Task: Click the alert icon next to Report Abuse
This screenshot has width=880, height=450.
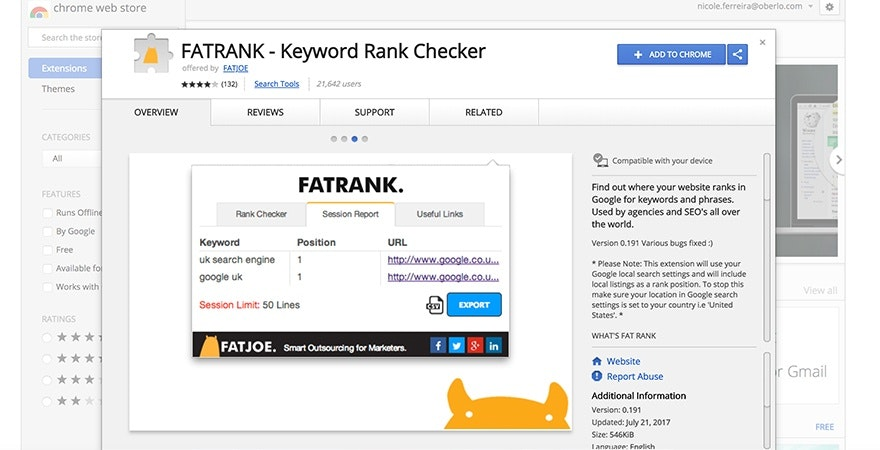Action: 597,376
